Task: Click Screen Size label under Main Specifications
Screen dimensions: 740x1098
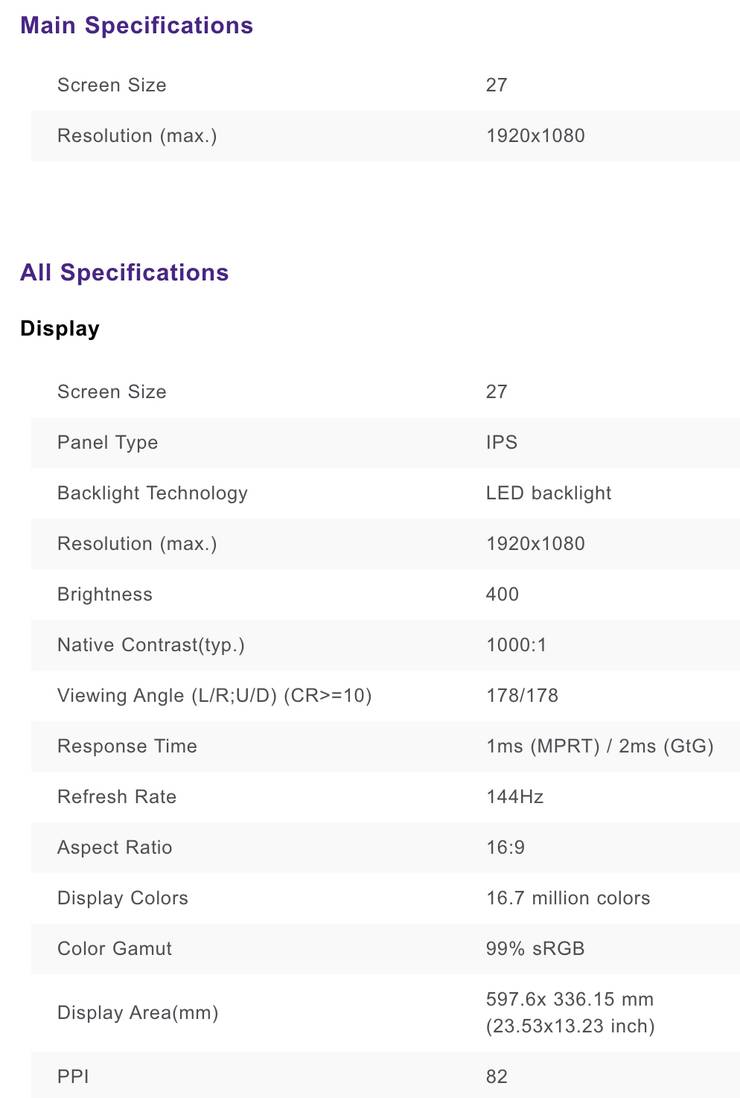Action: 111,85
